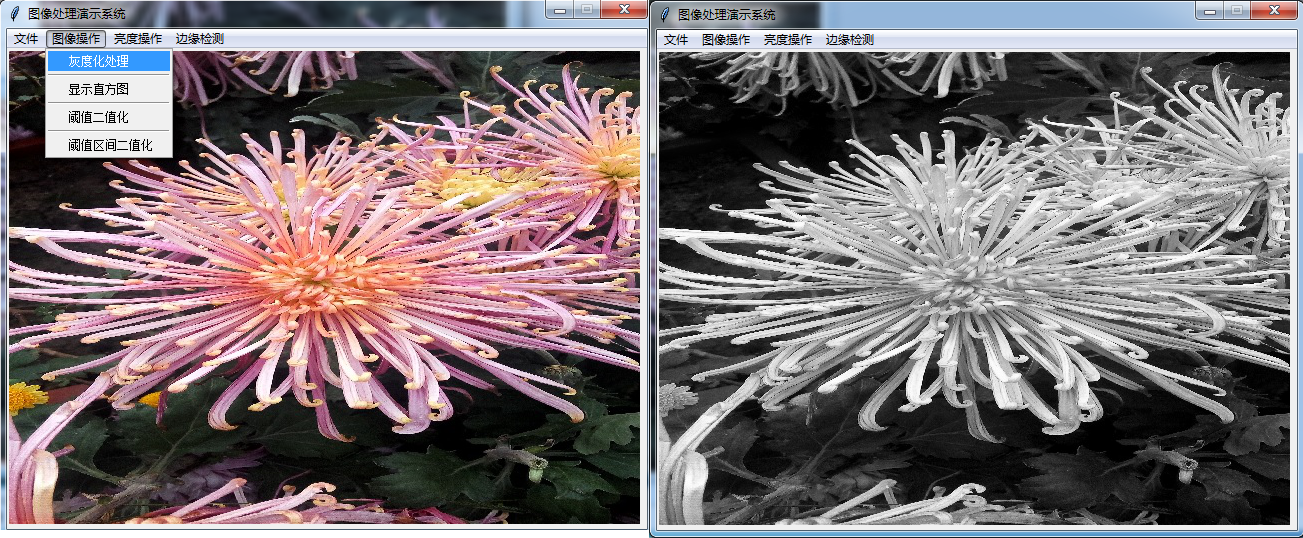The height and width of the screenshot is (538, 1303).
Task: Click the colored chrysanthemum image in left window
Action: pos(324,287)
